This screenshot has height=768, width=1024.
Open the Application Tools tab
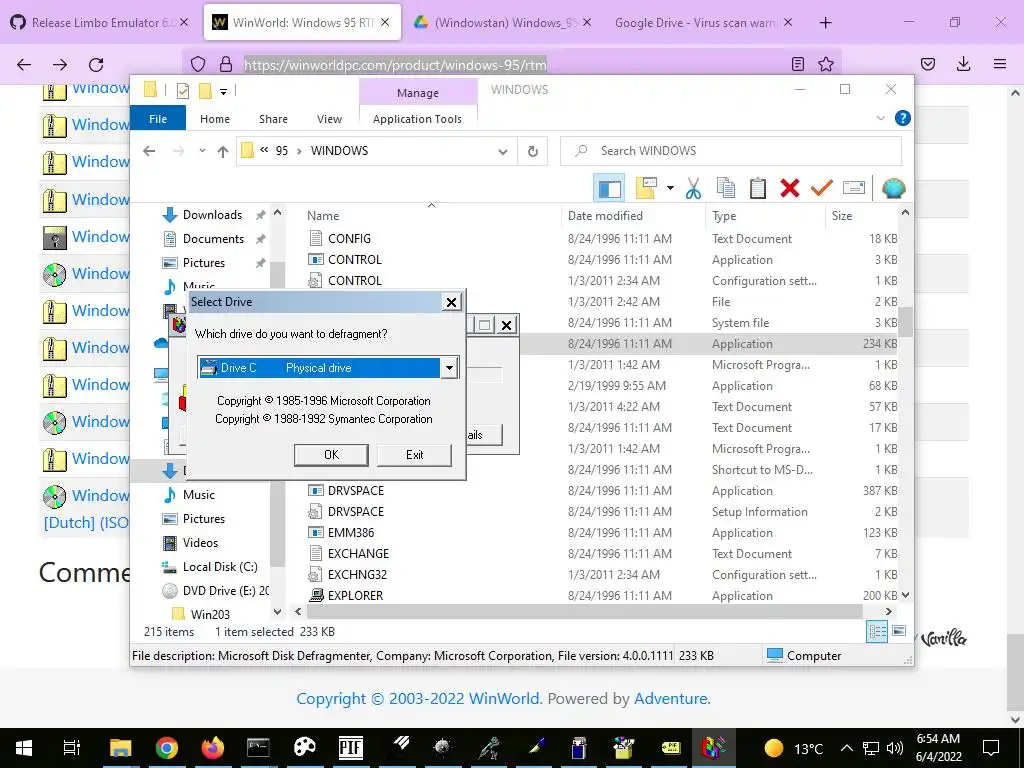click(417, 119)
